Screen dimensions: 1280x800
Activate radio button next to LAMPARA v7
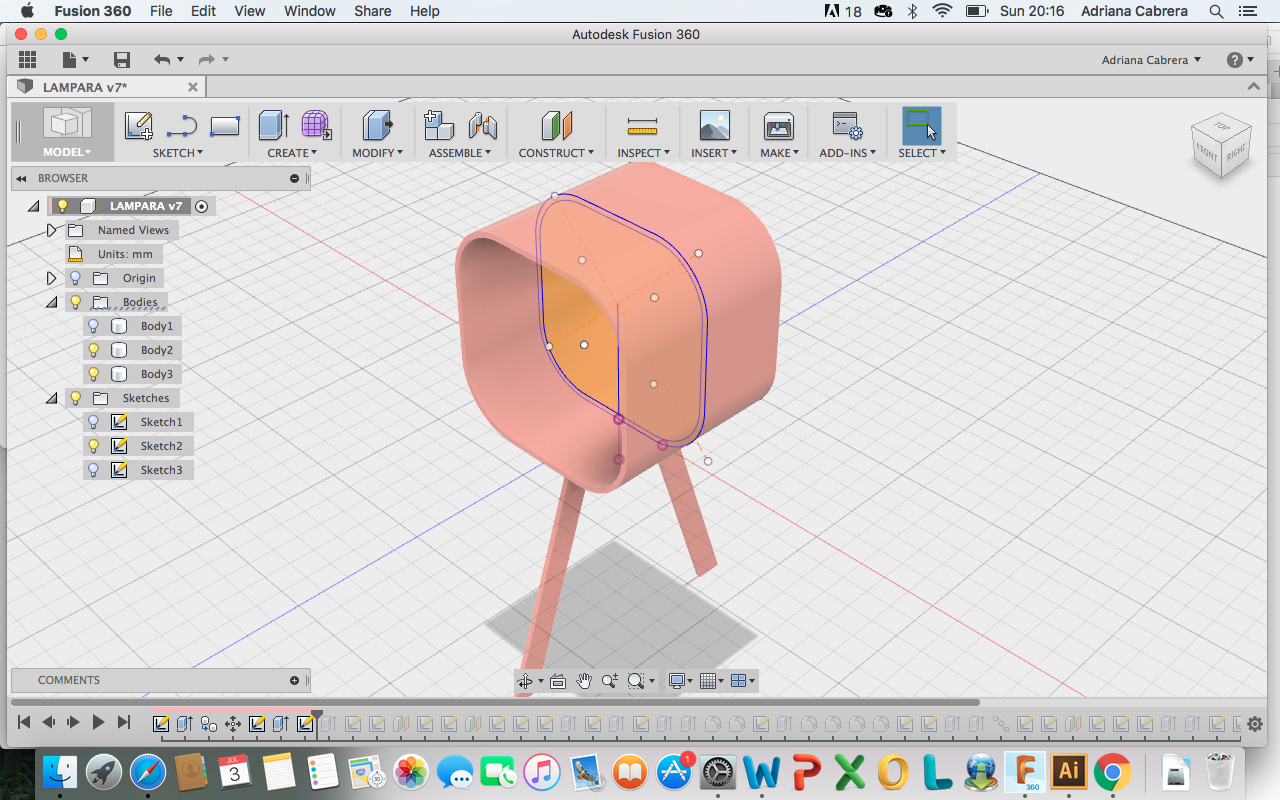[202, 206]
